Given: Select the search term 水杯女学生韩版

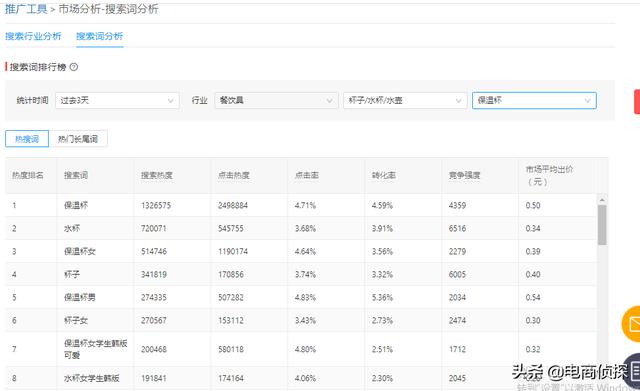Looking at the screenshot, I should point(92,378).
